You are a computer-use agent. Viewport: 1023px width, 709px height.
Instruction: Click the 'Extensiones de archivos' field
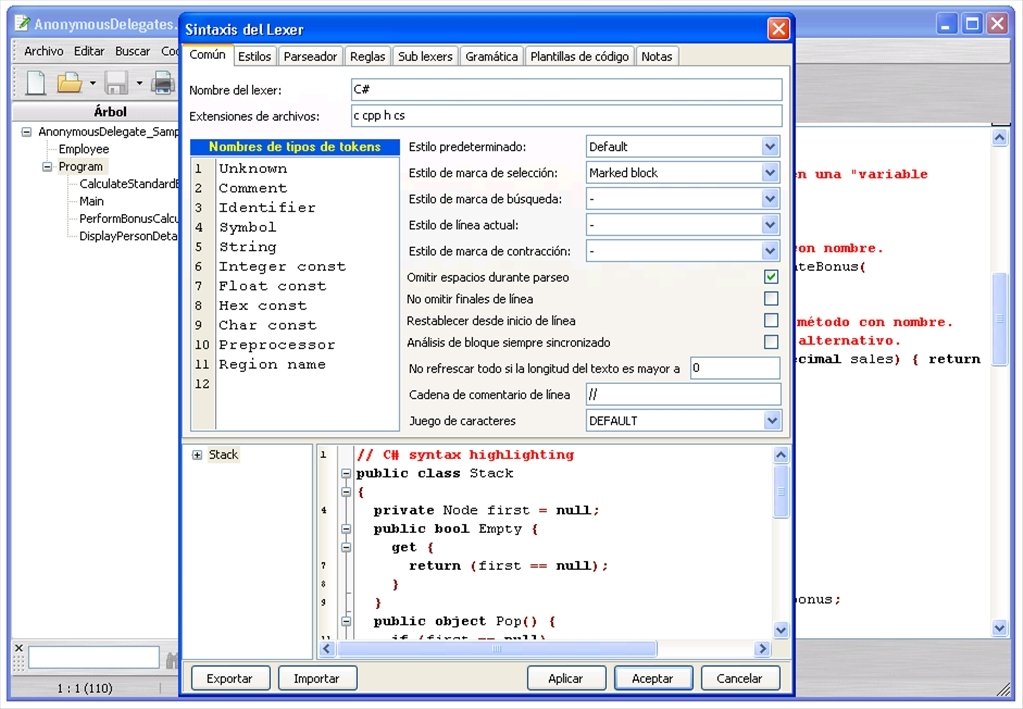click(x=566, y=115)
